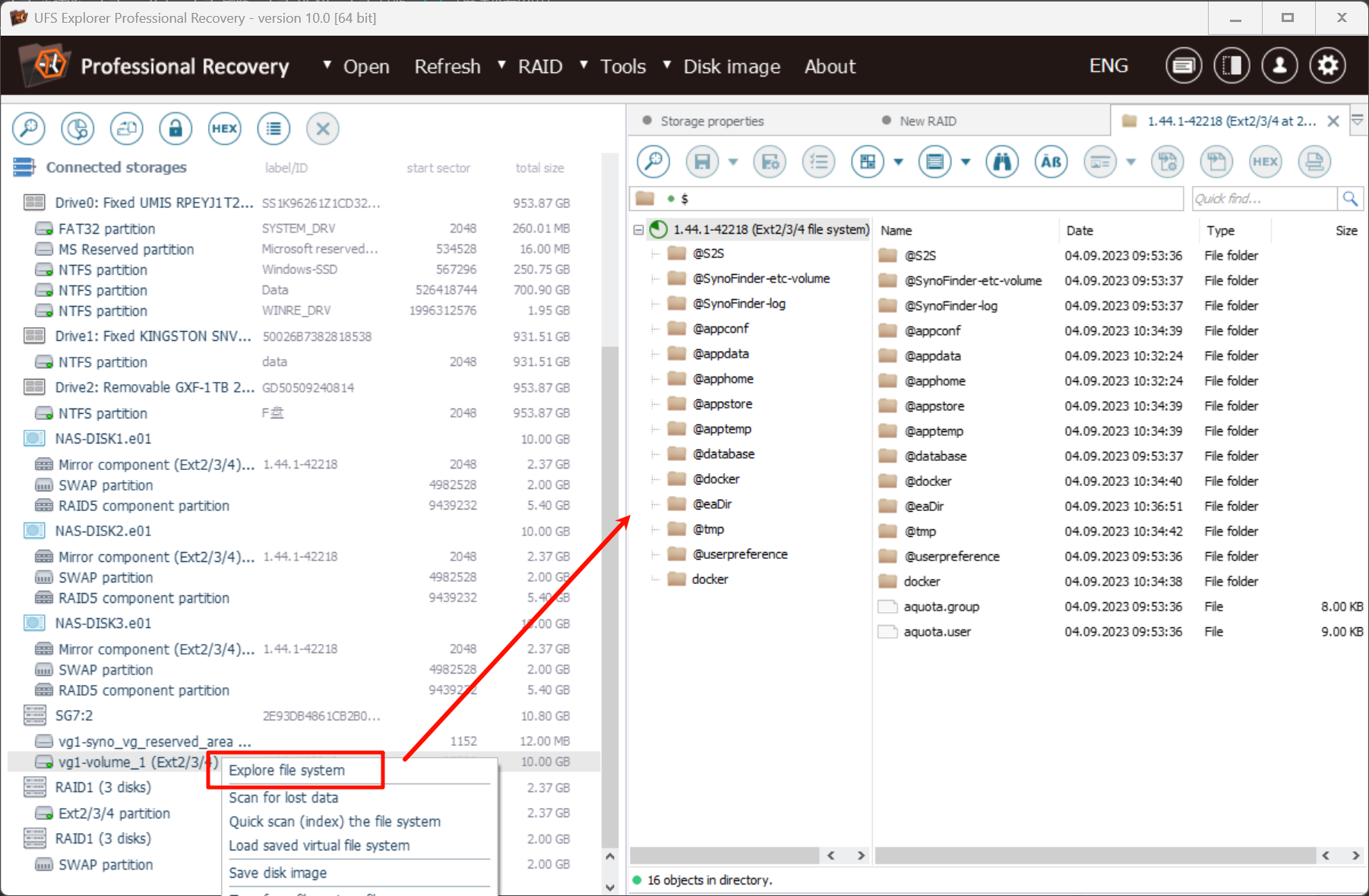Click the ENG language button

(1108, 66)
